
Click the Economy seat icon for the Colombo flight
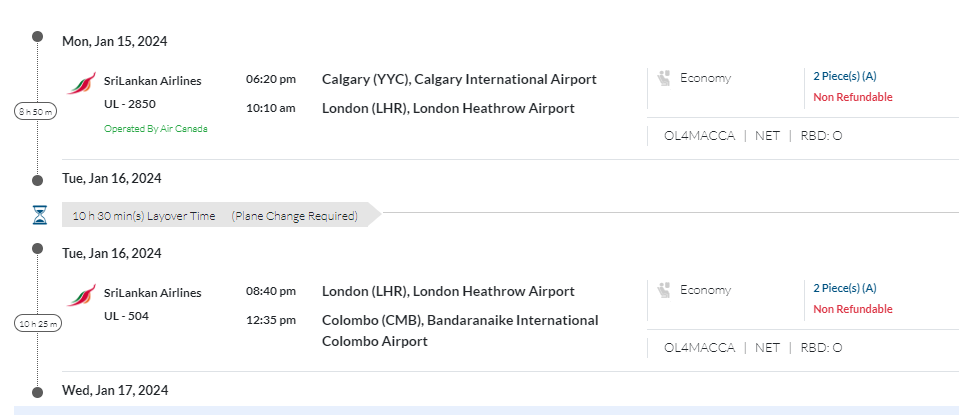664,290
